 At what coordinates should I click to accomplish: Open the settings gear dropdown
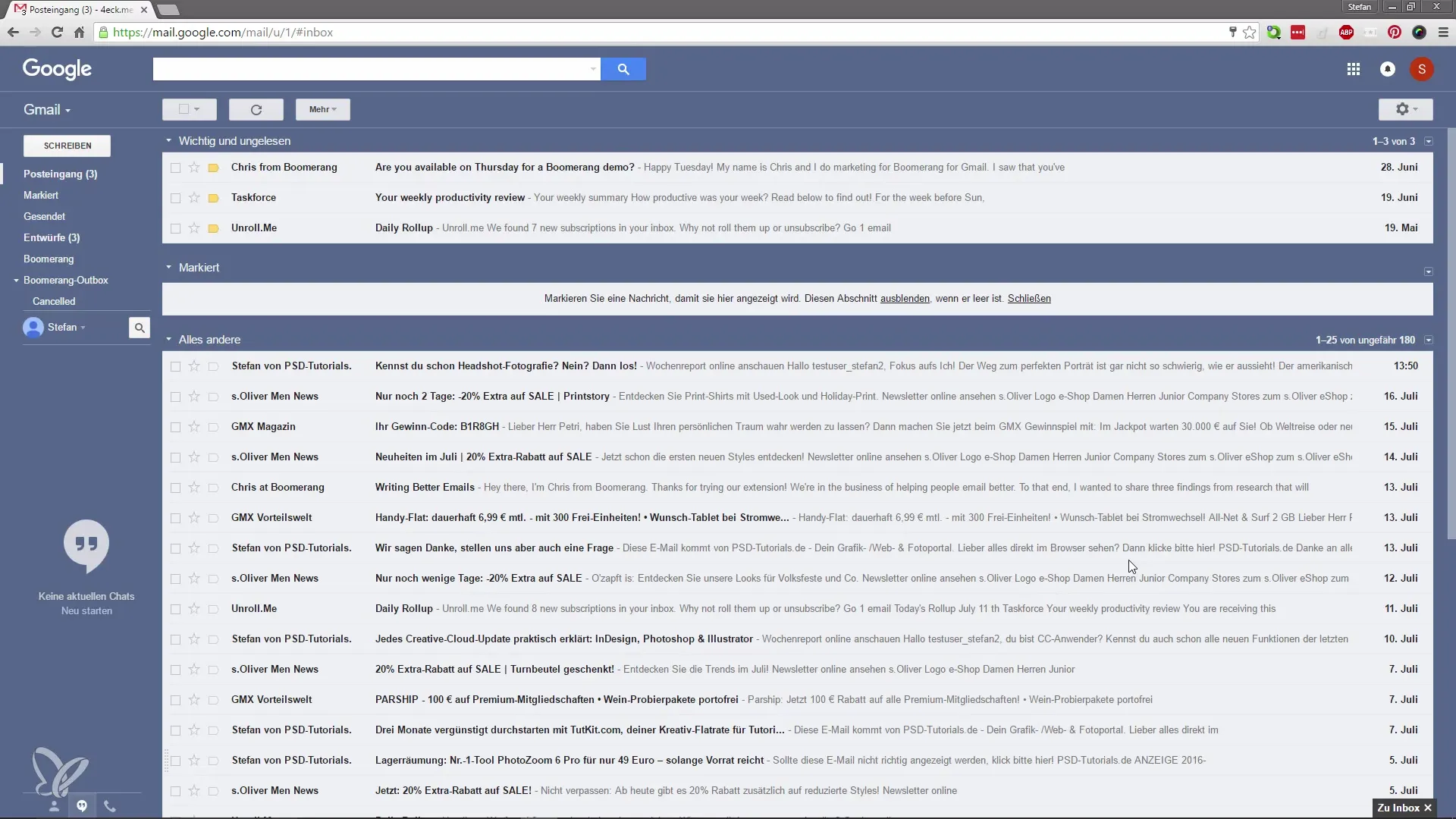click(1406, 109)
